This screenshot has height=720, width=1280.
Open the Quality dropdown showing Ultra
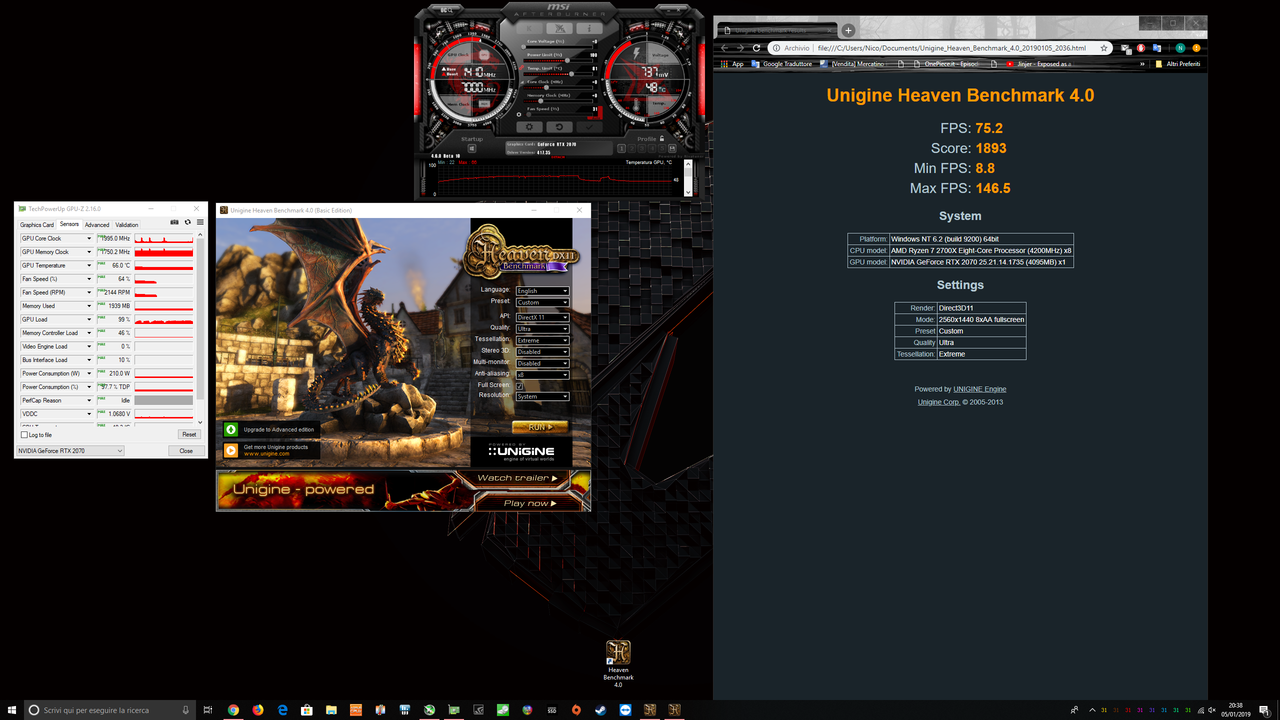[x=542, y=328]
